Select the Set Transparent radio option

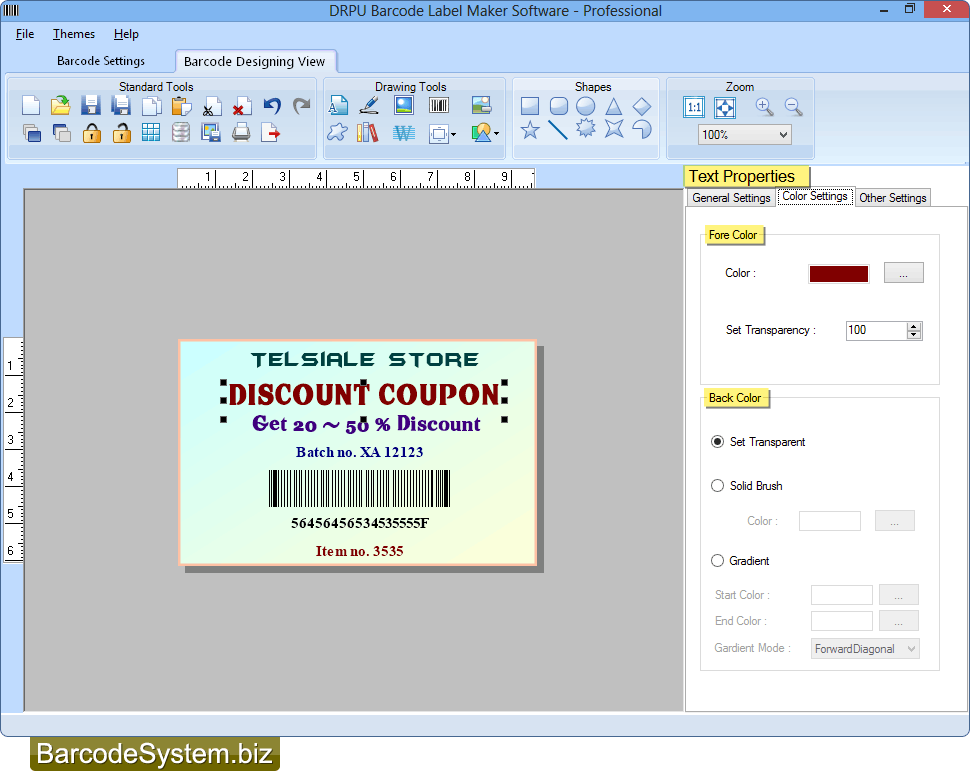717,441
